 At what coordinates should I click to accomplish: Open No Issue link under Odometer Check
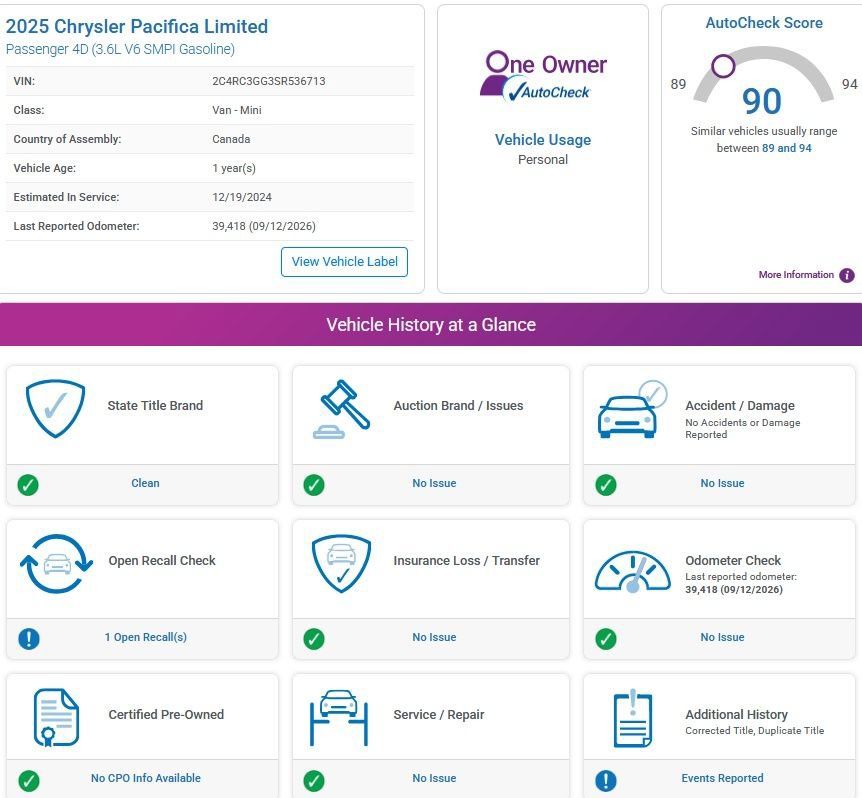pos(722,637)
